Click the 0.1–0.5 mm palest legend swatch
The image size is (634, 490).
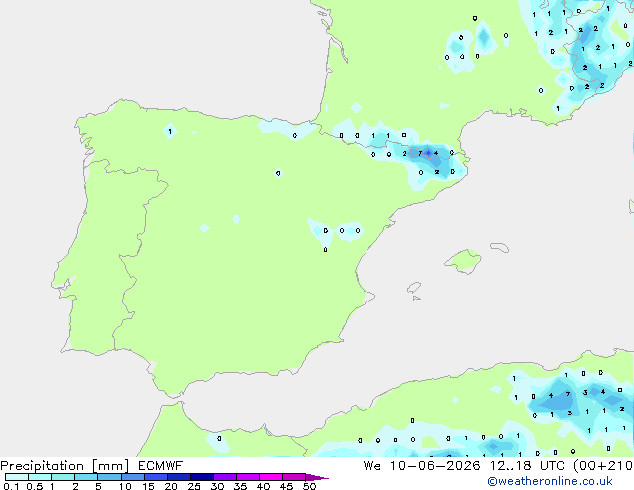point(17,477)
